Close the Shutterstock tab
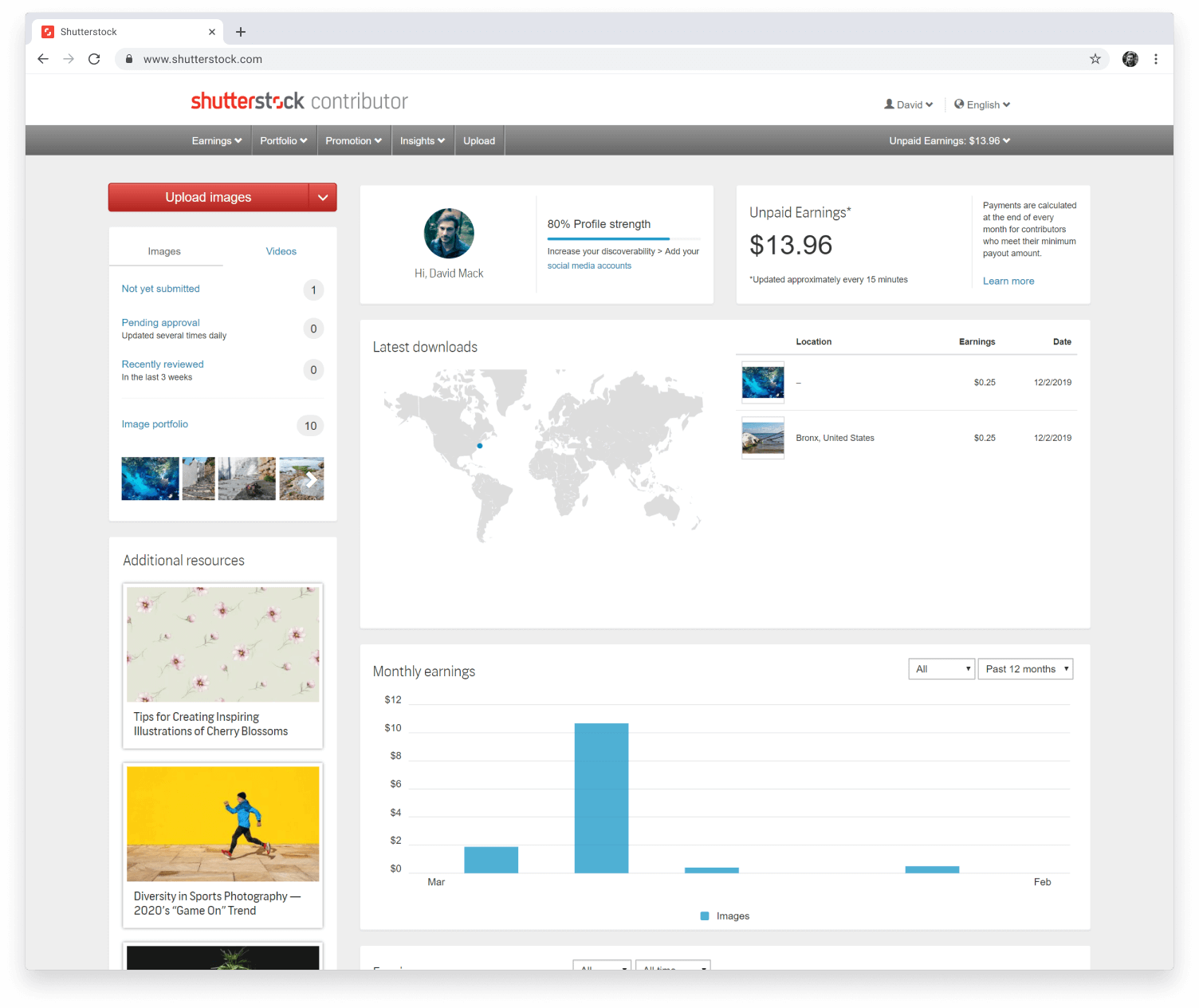This screenshot has height=1008, width=1199. [212, 32]
